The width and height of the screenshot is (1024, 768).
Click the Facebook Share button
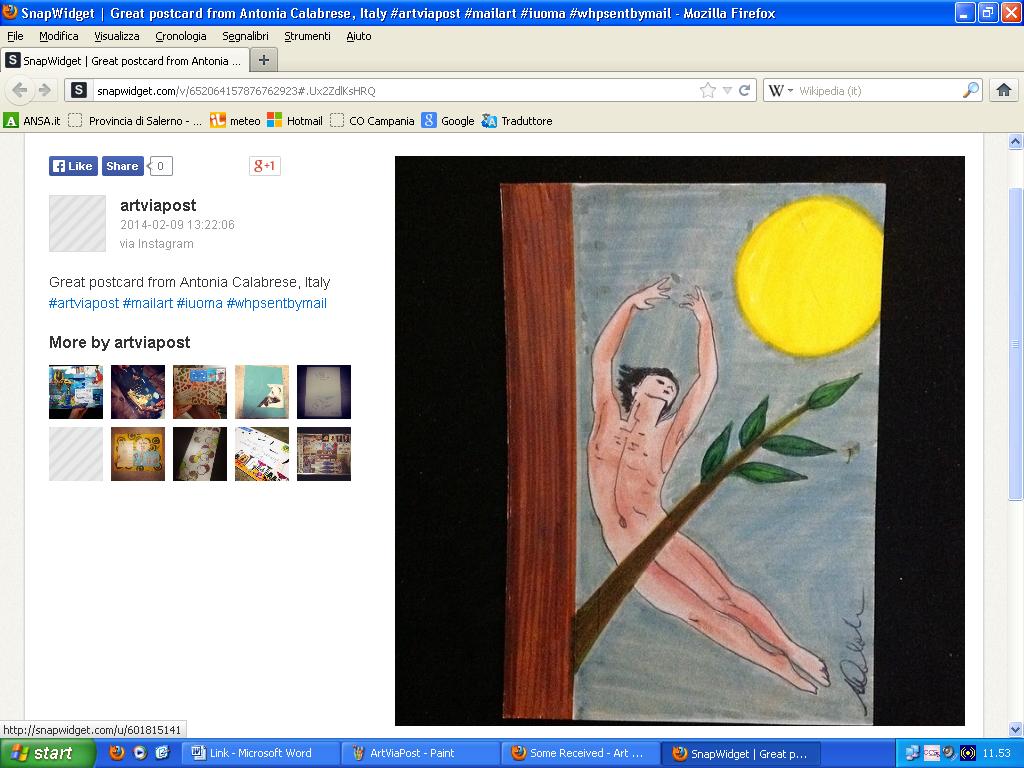click(122, 166)
